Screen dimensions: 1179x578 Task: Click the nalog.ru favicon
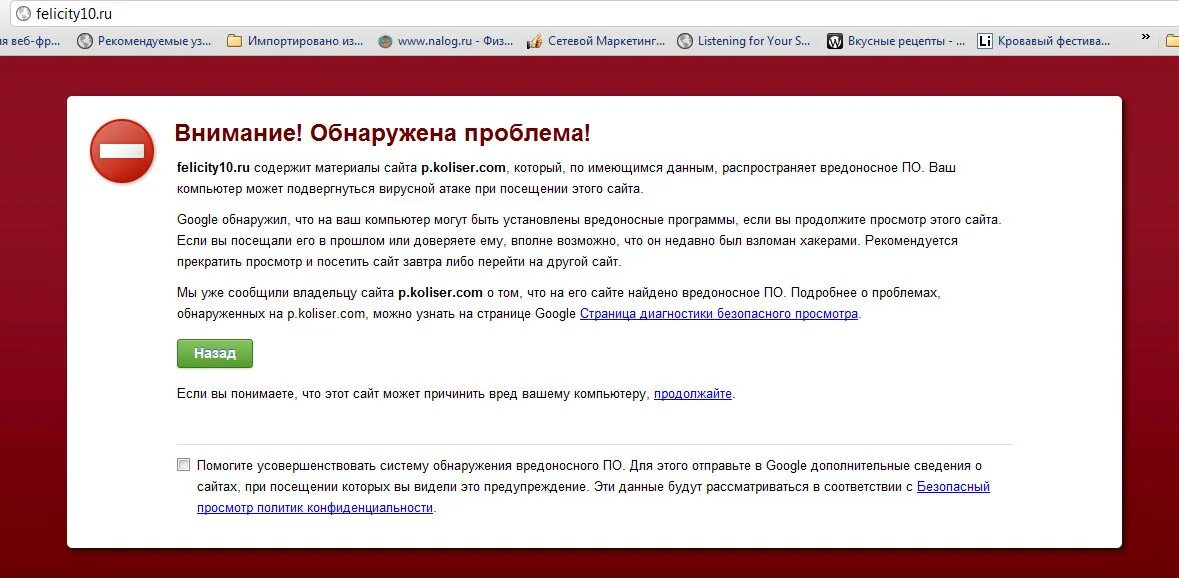pyautogui.click(x=385, y=41)
